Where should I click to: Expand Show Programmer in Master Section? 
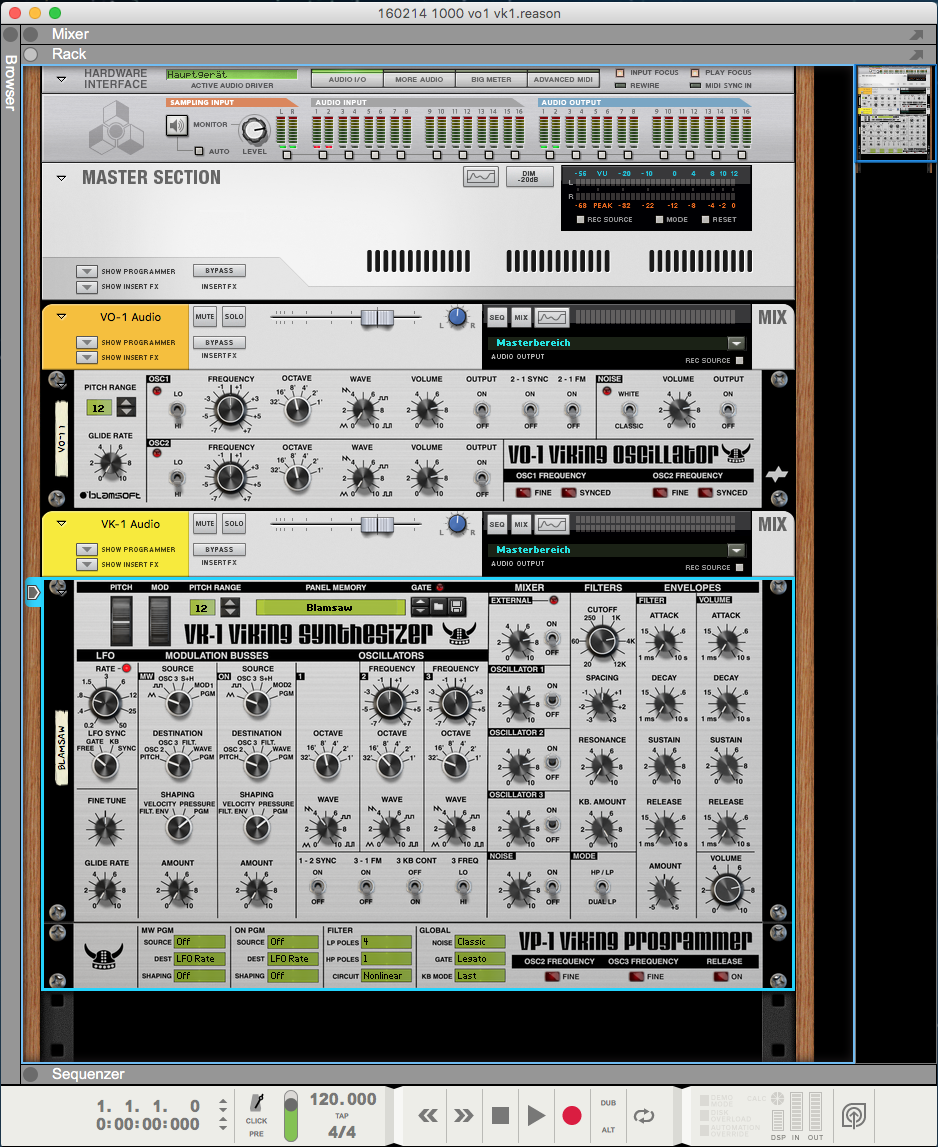click(x=86, y=271)
